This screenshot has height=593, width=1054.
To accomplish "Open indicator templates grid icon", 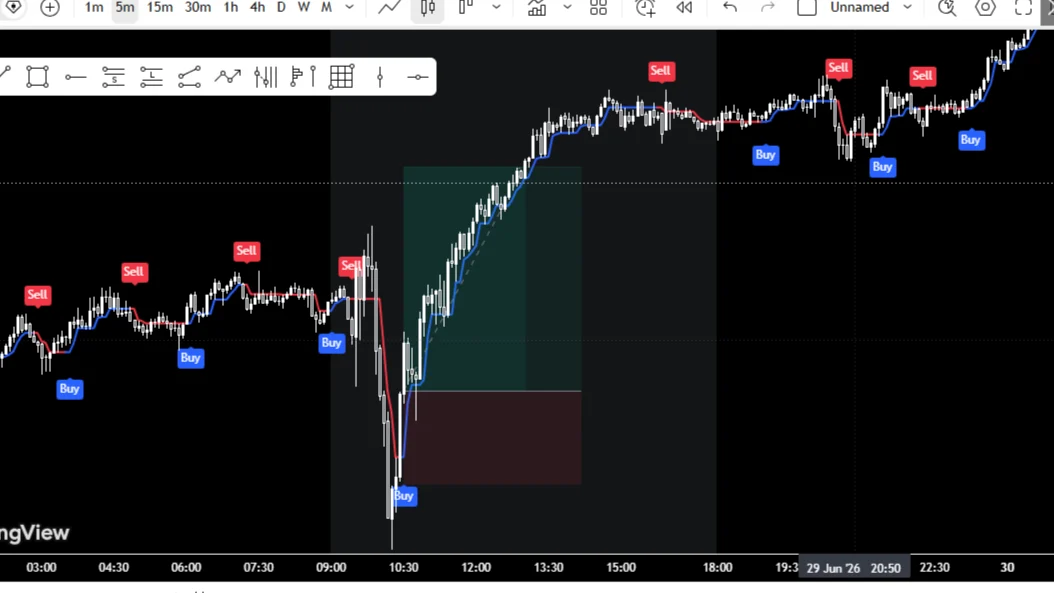I will click(x=598, y=8).
